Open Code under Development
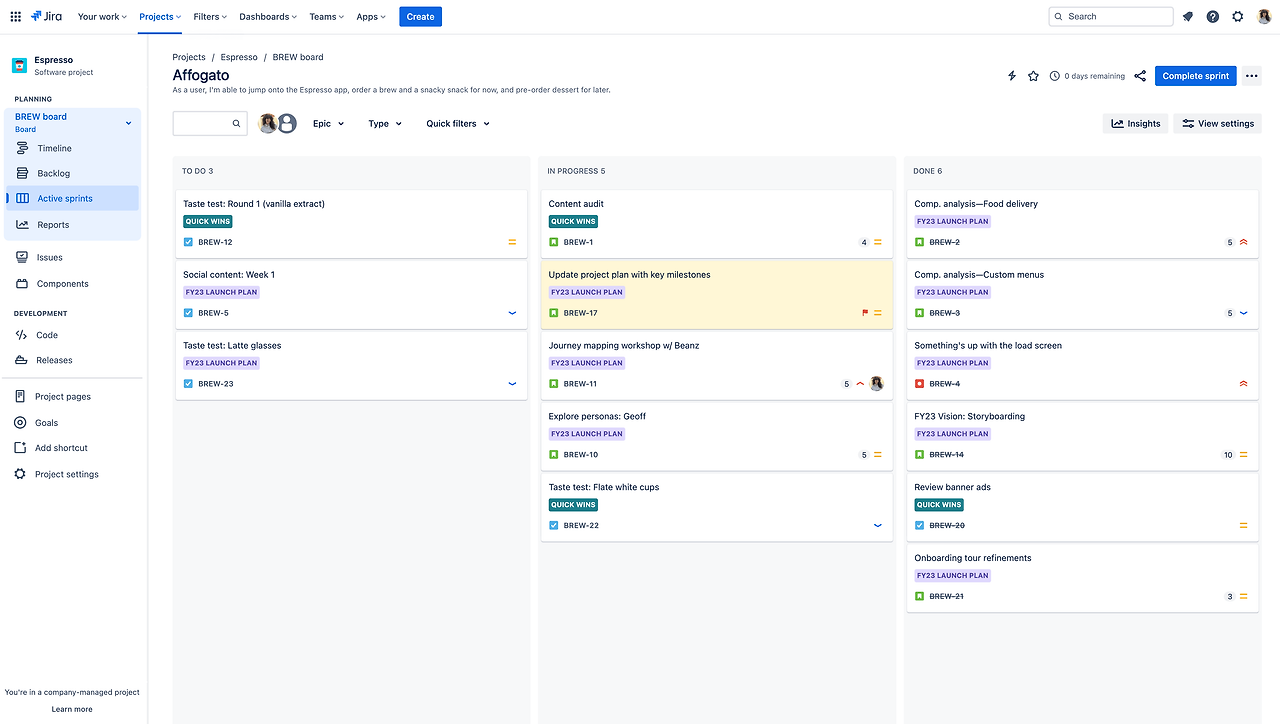This screenshot has height=724, width=1280. coord(72,335)
